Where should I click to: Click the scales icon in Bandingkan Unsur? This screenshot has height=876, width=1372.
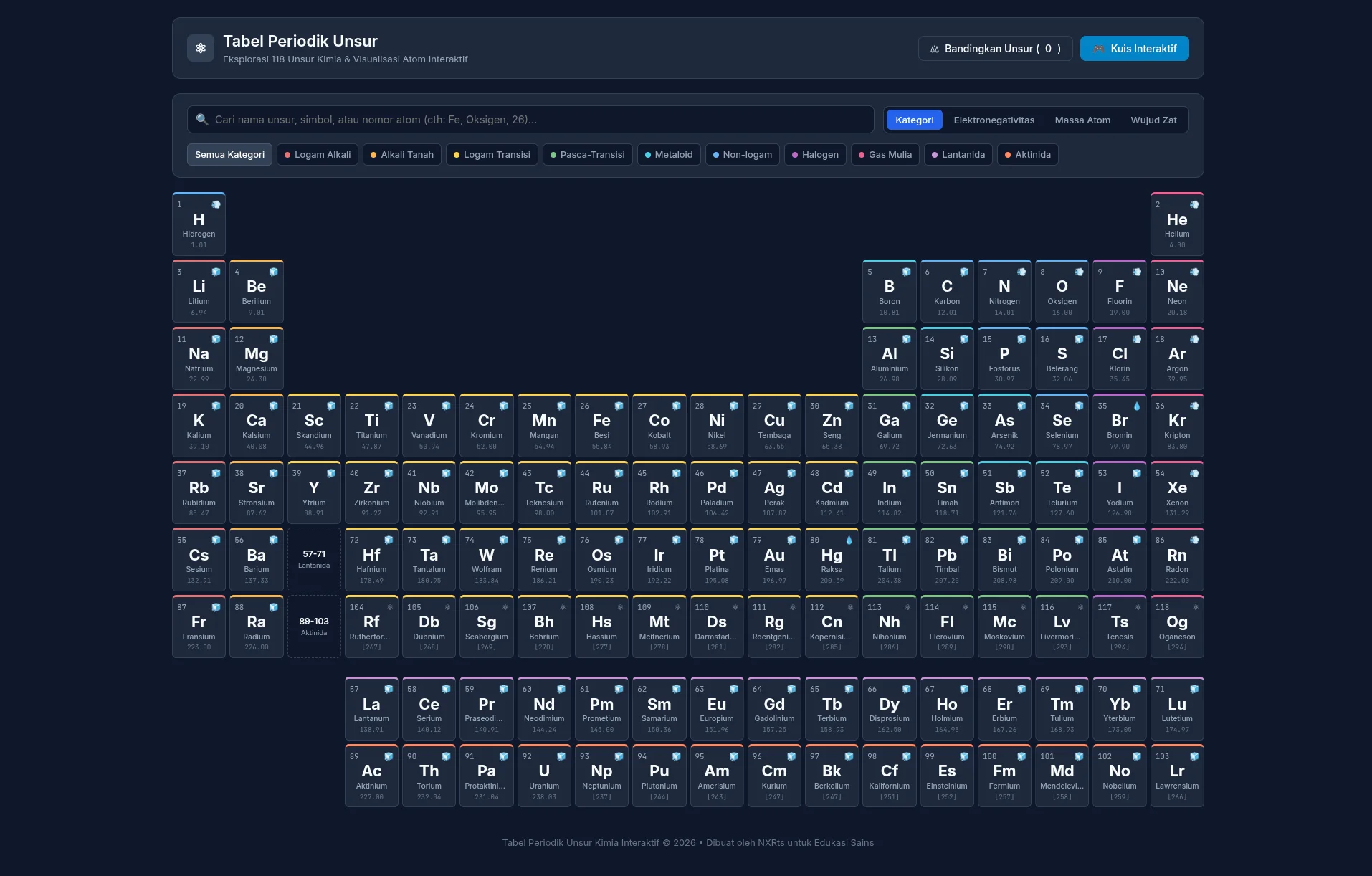935,49
